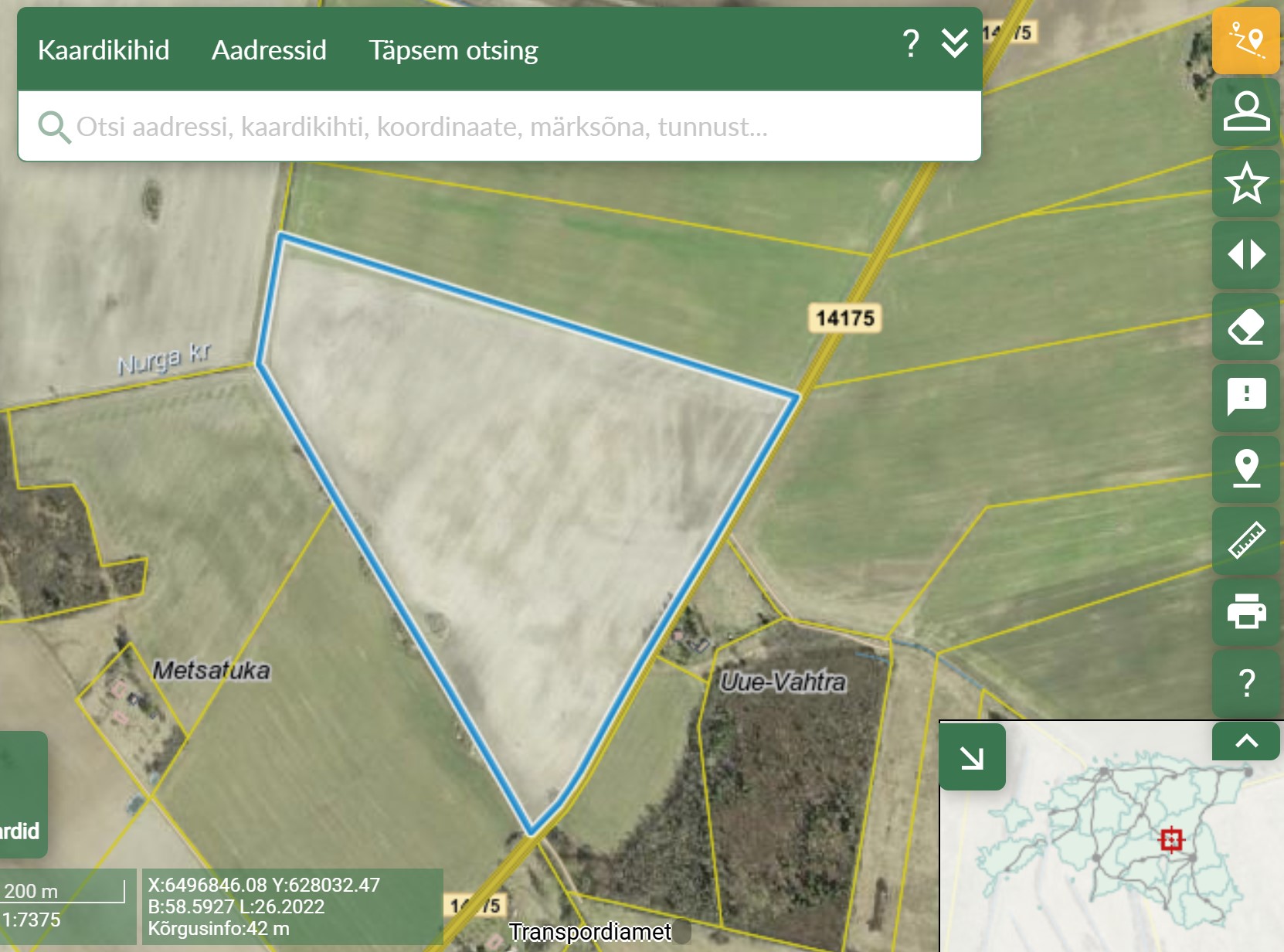Open favorites with the star icon
The image size is (1284, 952).
(x=1245, y=183)
